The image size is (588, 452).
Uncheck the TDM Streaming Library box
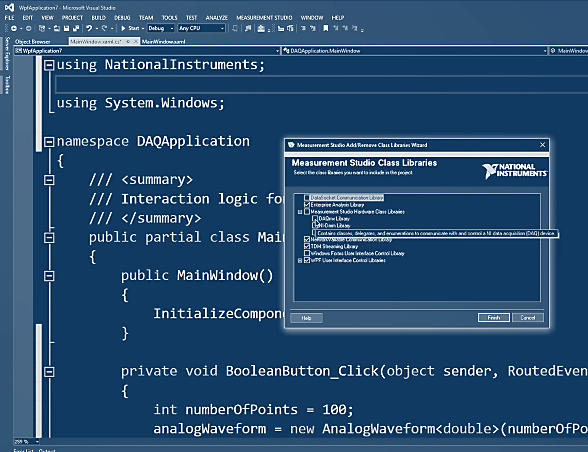307,246
